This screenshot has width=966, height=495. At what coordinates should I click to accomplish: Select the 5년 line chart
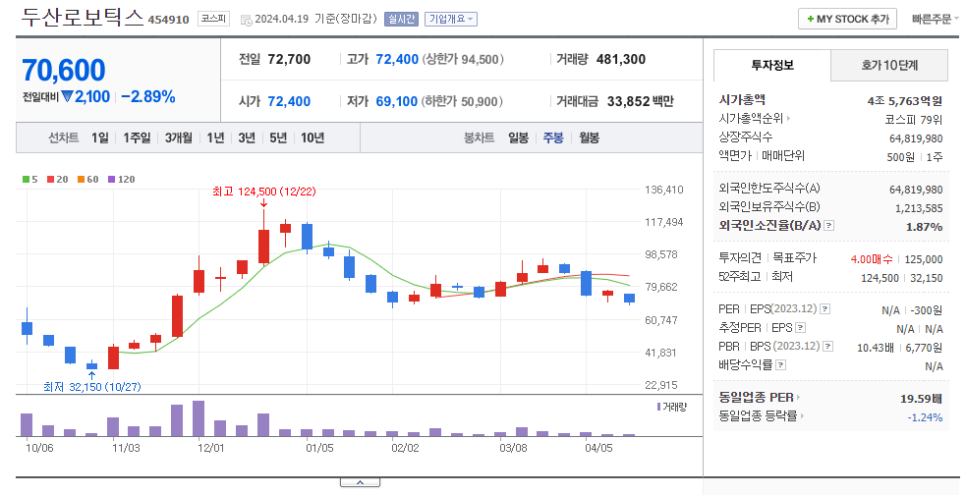(x=278, y=138)
